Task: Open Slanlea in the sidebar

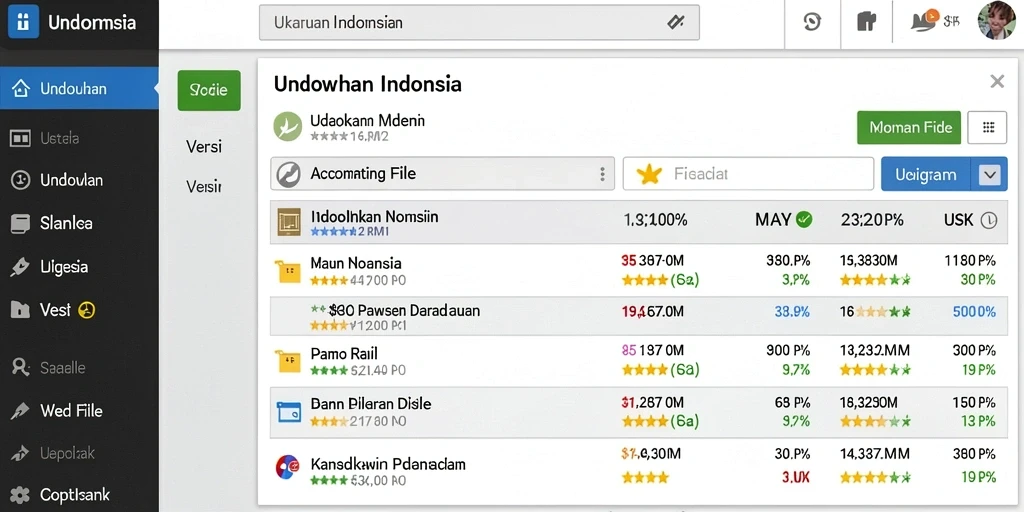Action: point(79,223)
